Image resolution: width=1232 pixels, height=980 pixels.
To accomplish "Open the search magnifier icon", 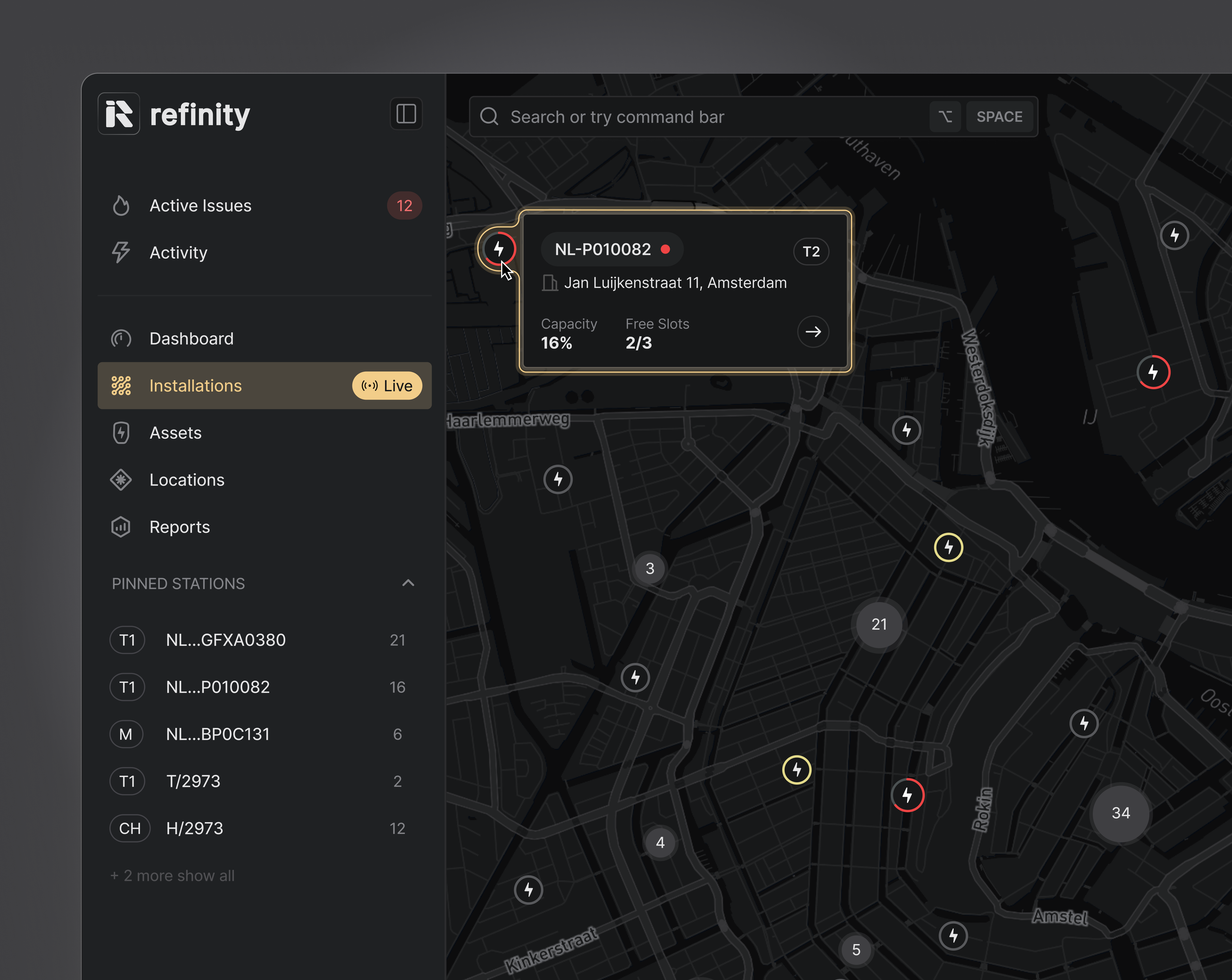I will pyautogui.click(x=489, y=117).
